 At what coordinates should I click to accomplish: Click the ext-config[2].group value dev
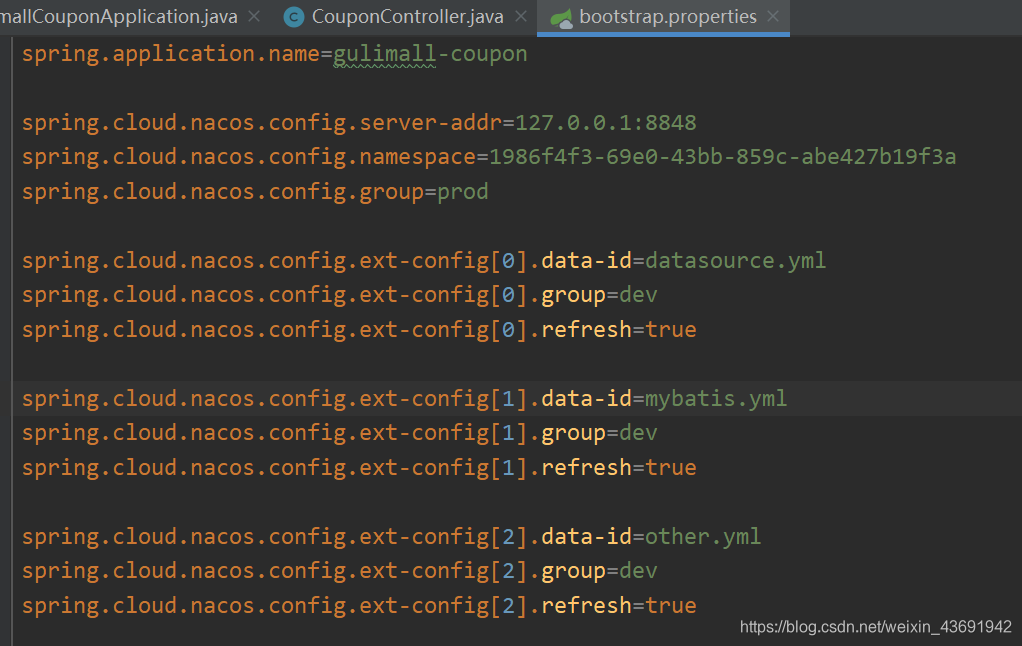point(638,571)
